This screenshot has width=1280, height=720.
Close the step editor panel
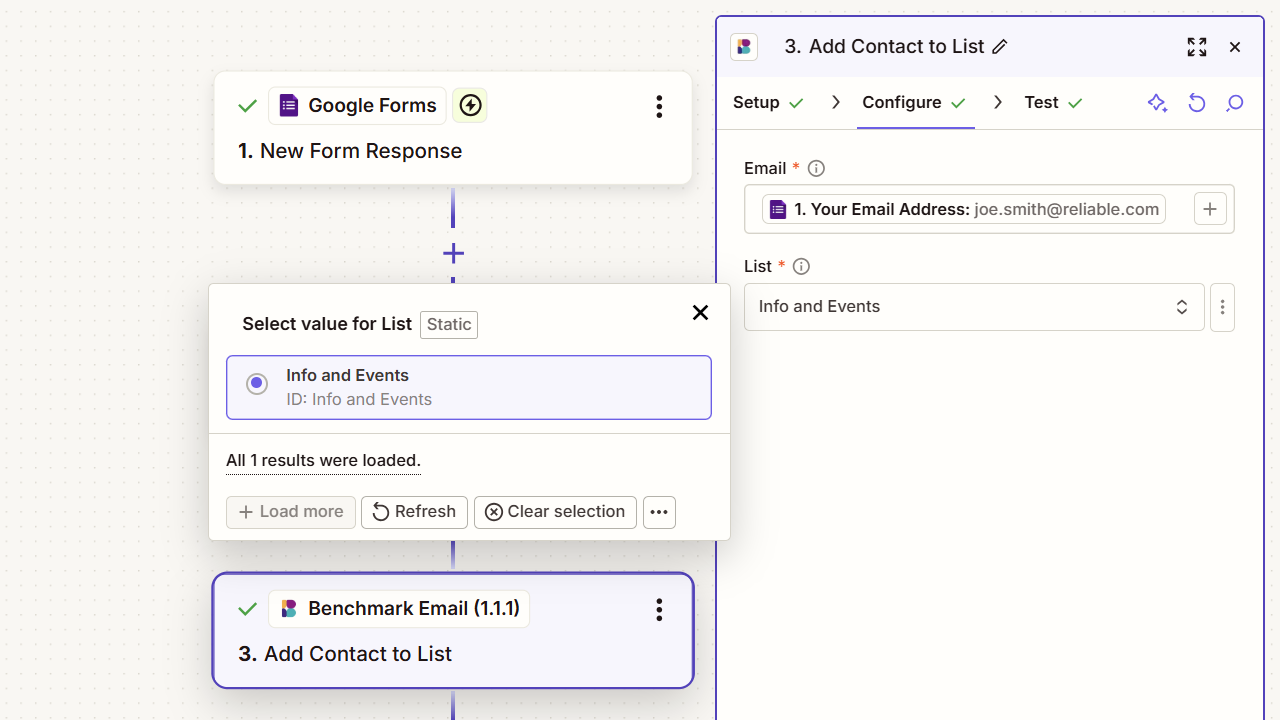pos(1235,47)
